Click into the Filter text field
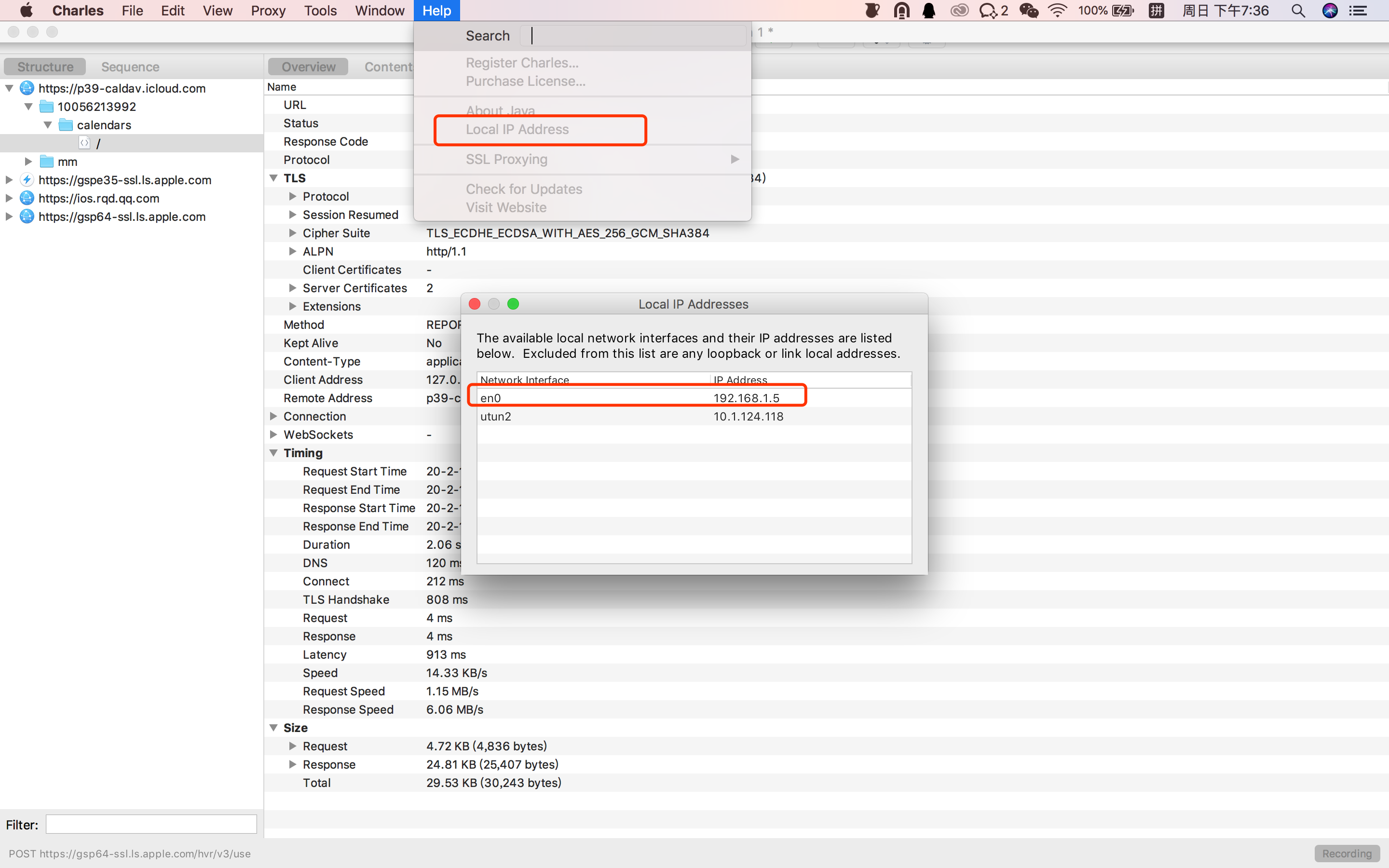Image resolution: width=1389 pixels, height=868 pixels. point(151,825)
